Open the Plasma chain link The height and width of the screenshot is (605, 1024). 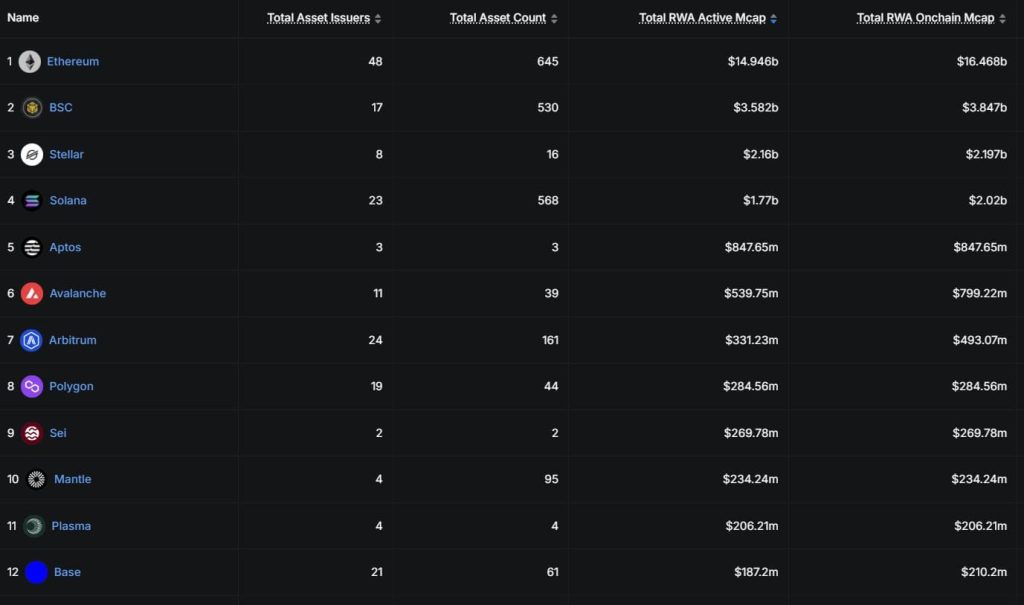[71, 526]
